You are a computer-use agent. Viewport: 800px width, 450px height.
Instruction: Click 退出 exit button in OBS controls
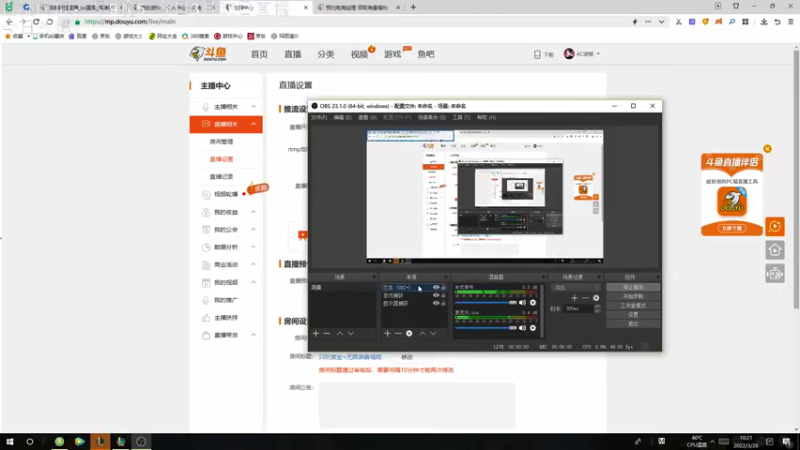[x=633, y=324]
